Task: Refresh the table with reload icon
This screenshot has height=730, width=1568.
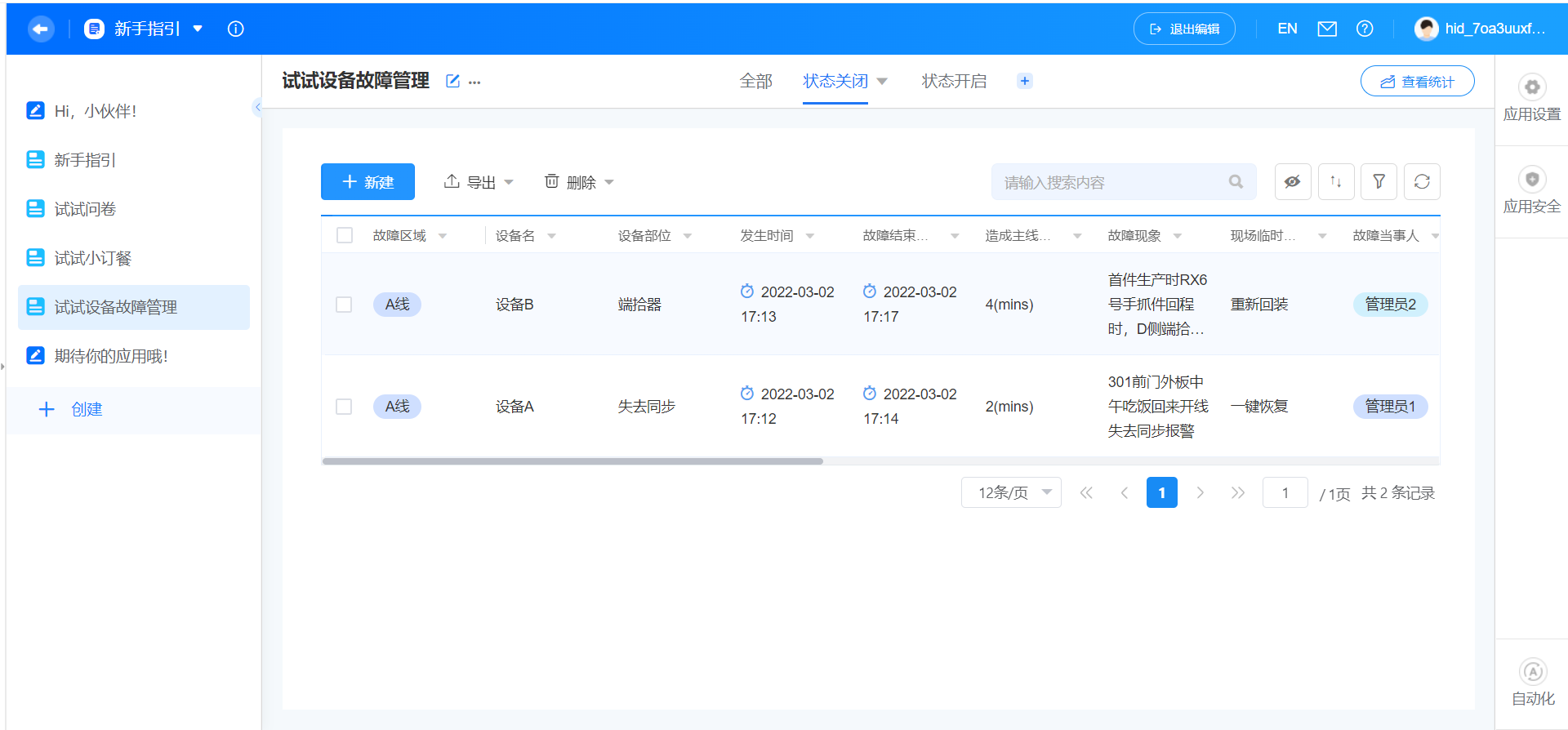Action: (1422, 181)
